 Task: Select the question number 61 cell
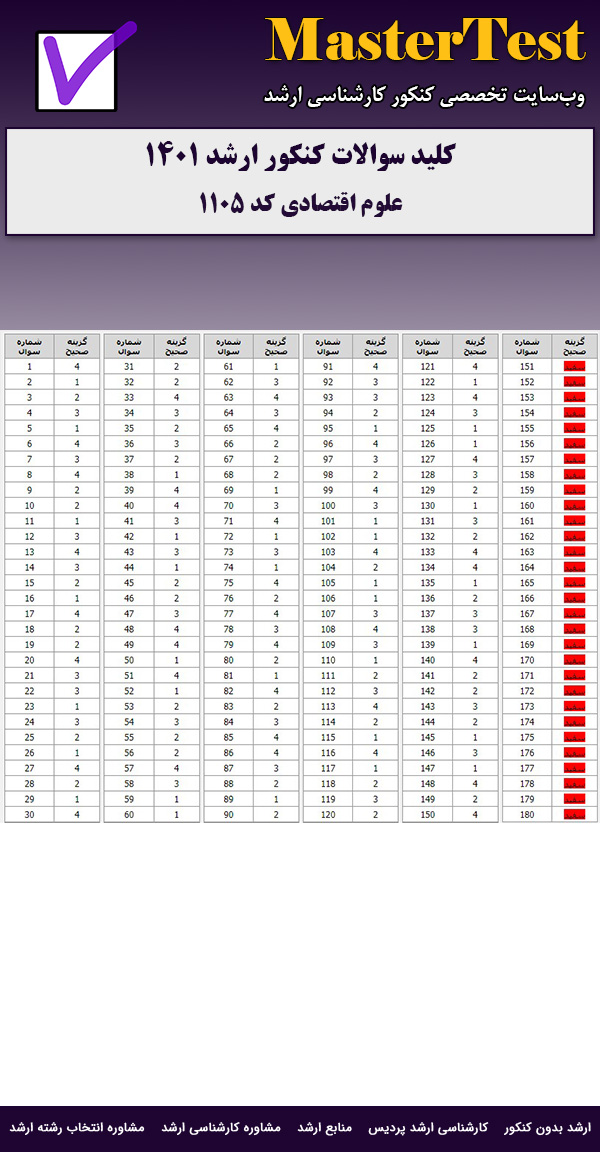pos(229,367)
